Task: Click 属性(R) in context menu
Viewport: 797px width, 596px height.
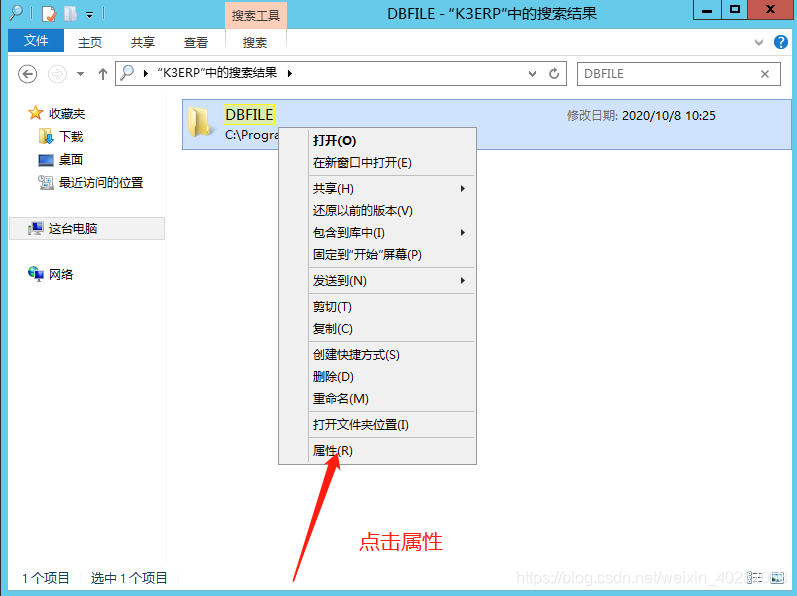Action: click(377, 451)
